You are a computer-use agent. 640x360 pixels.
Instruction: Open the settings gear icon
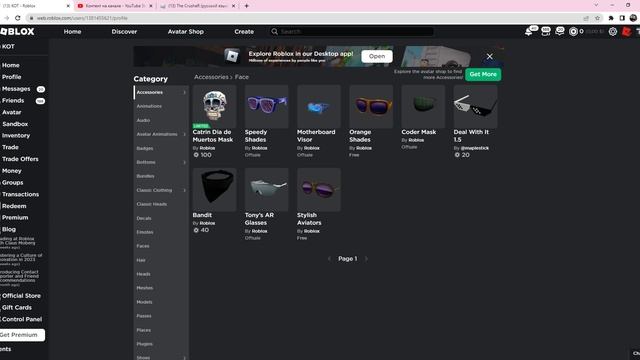pos(613,31)
